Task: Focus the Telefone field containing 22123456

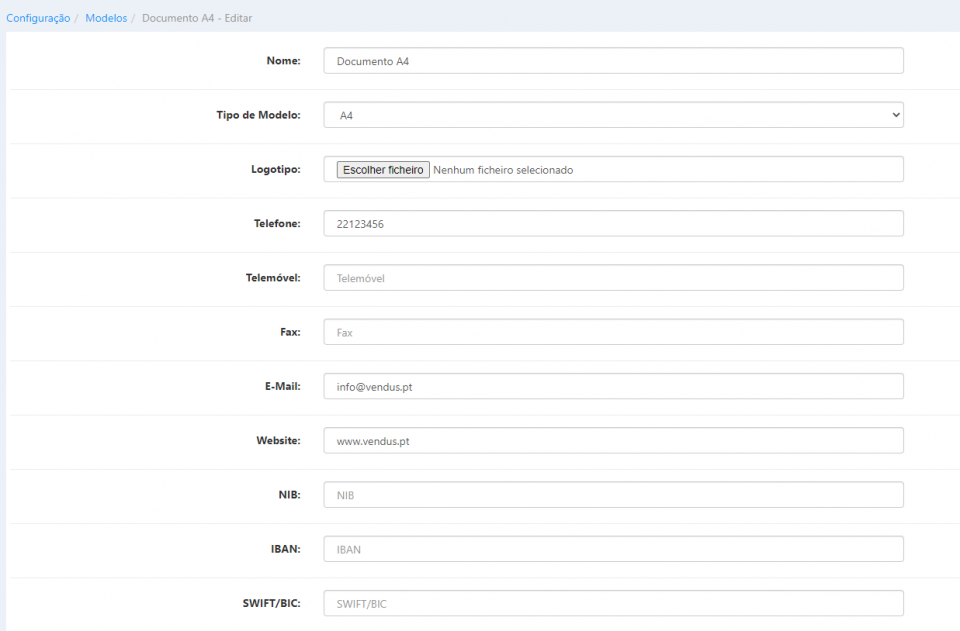Action: [x=613, y=224]
